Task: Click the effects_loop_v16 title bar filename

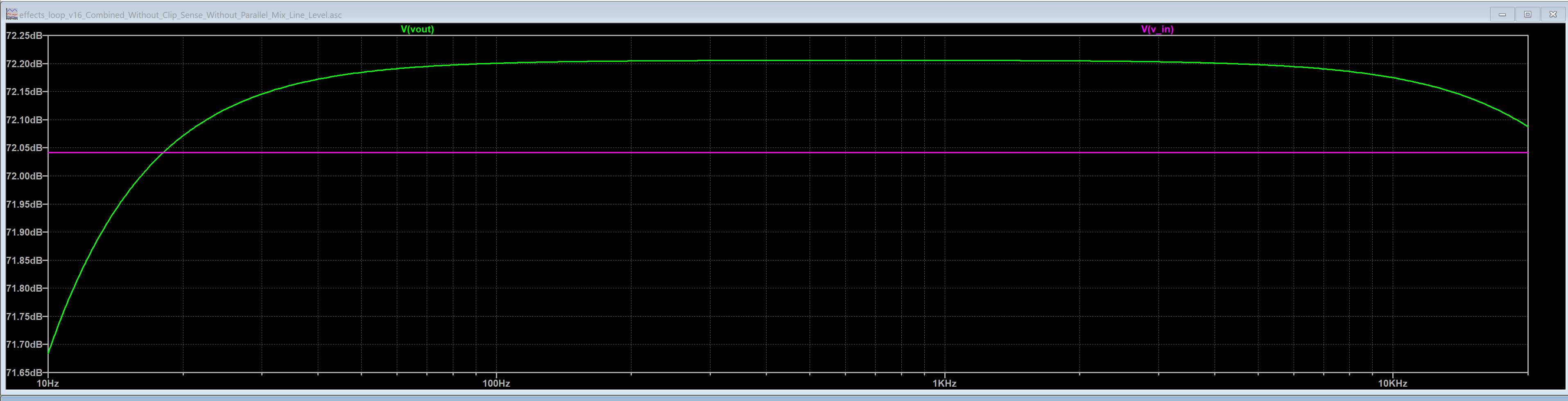Action: [x=179, y=15]
